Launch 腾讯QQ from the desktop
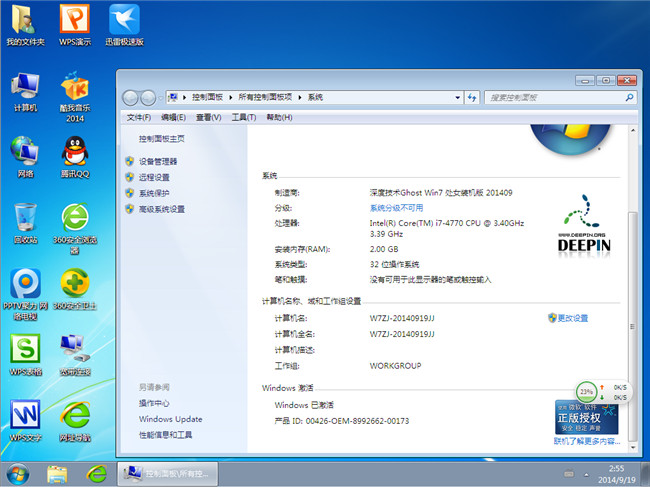 [75, 157]
